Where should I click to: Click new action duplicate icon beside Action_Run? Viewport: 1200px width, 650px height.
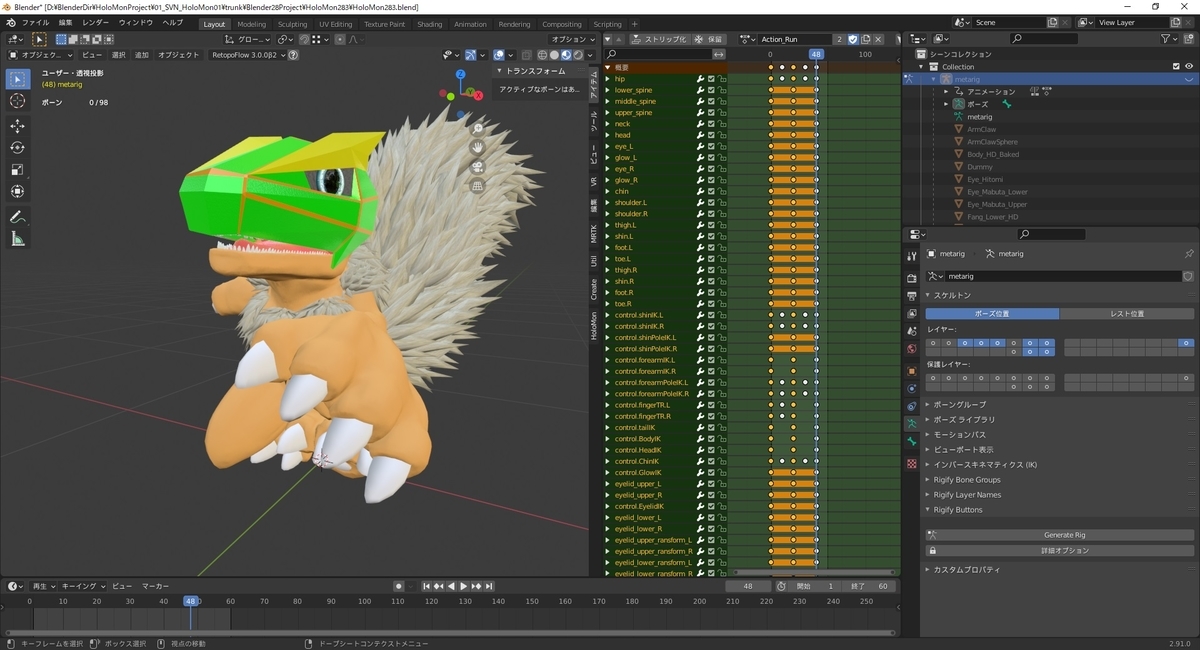pos(867,39)
